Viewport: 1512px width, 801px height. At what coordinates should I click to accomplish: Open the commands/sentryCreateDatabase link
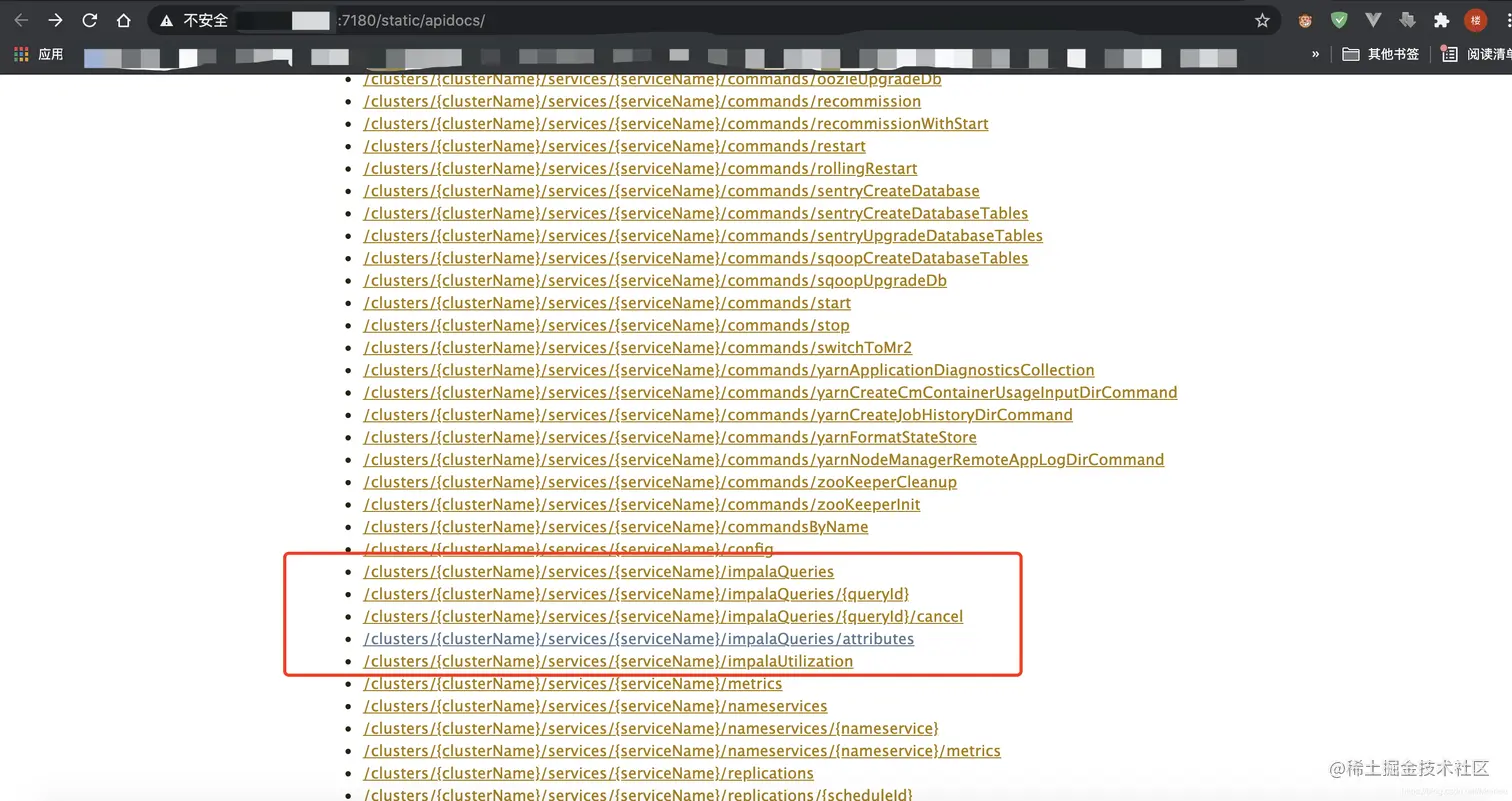tap(671, 191)
